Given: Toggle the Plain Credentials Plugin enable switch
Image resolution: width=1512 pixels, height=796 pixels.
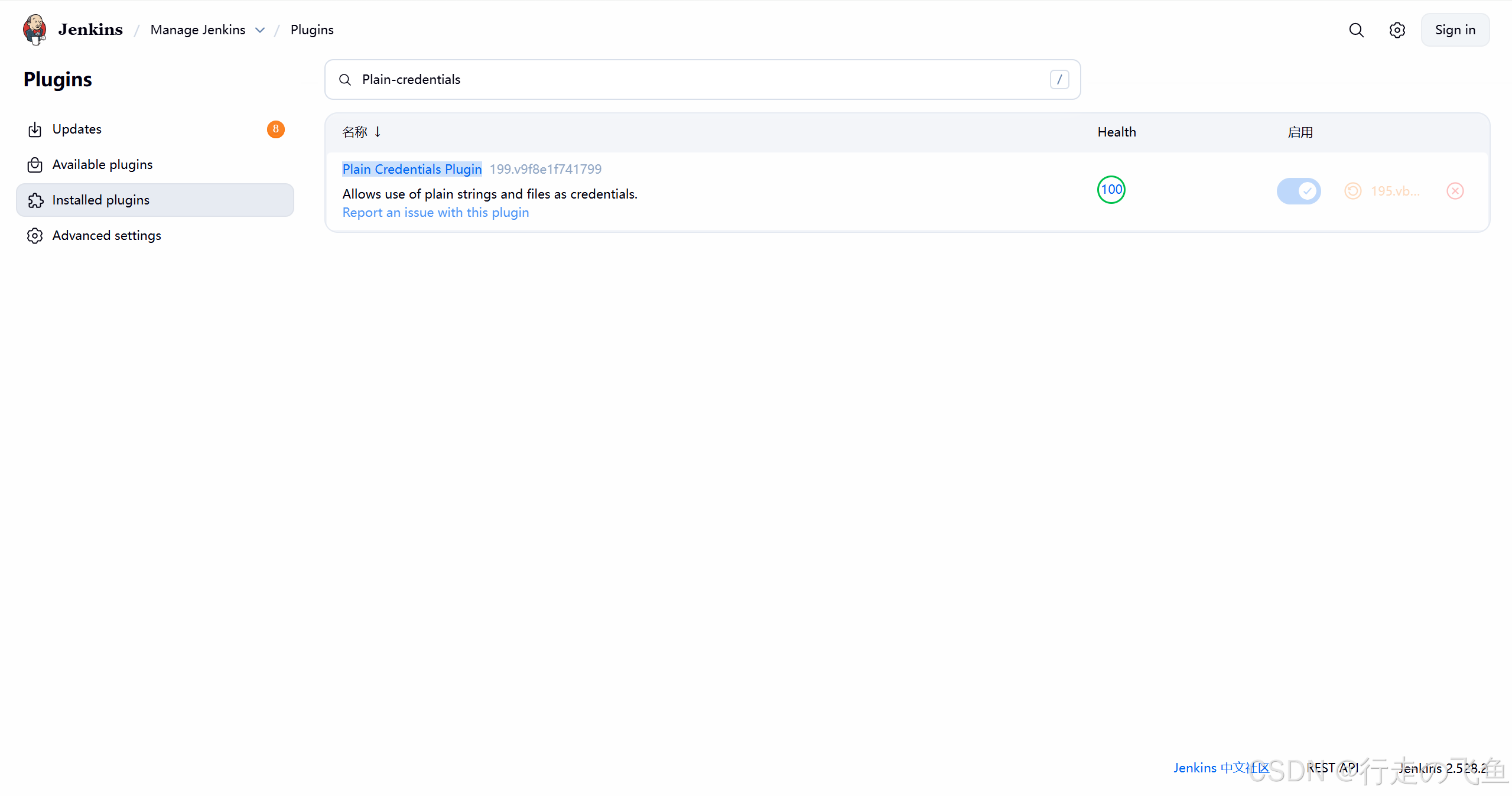Looking at the screenshot, I should coord(1299,191).
